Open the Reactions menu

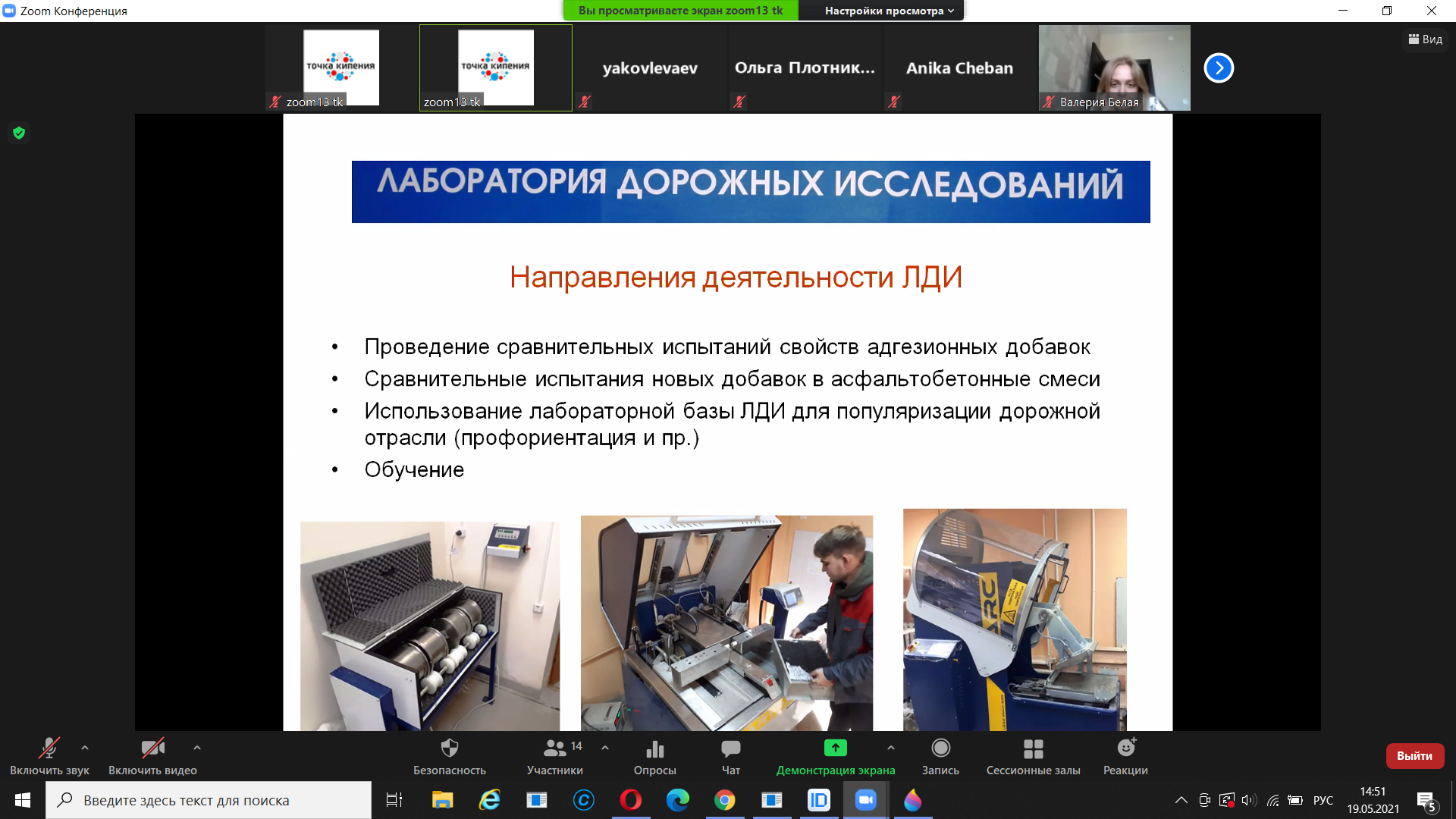(x=1125, y=756)
